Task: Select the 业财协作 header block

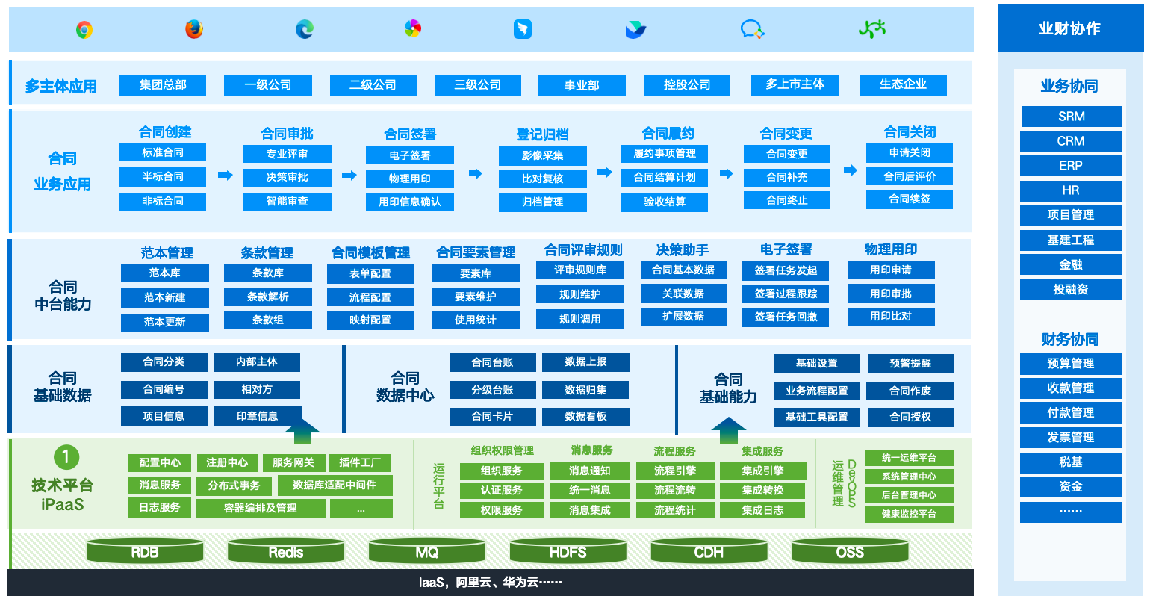Action: point(1070,28)
